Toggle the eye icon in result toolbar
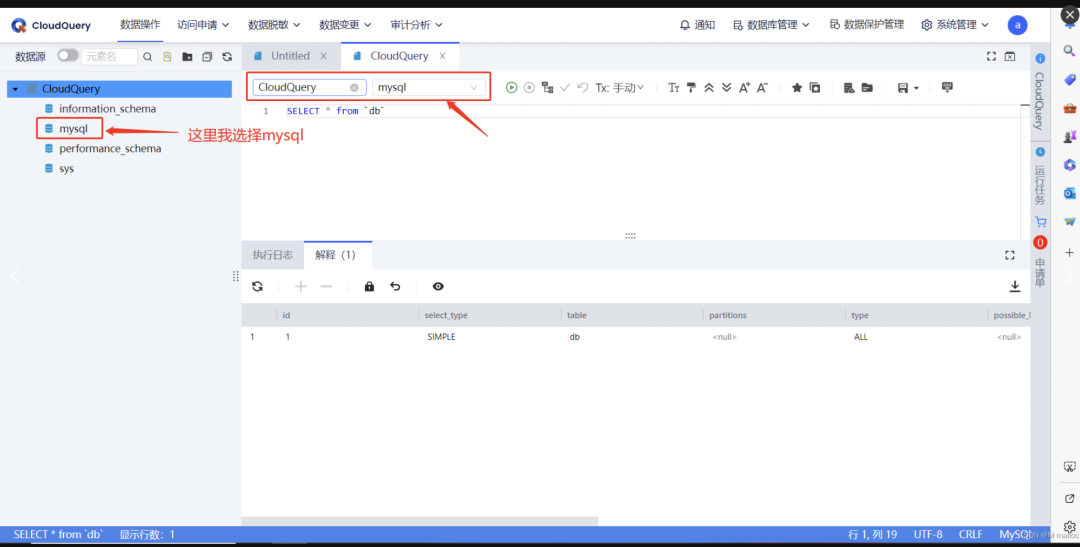Image resolution: width=1080 pixels, height=547 pixels. pyautogui.click(x=438, y=287)
